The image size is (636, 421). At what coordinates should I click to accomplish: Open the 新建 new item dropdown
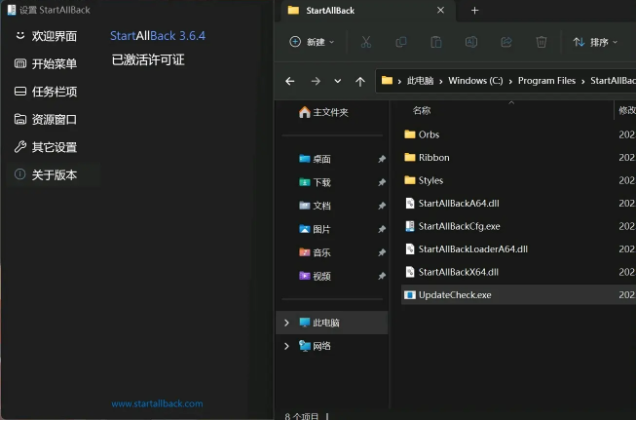(312, 42)
